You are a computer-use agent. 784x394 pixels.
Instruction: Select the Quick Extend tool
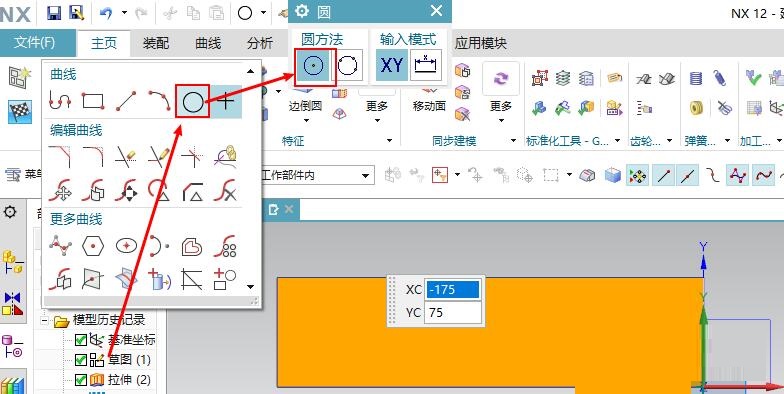point(159,156)
